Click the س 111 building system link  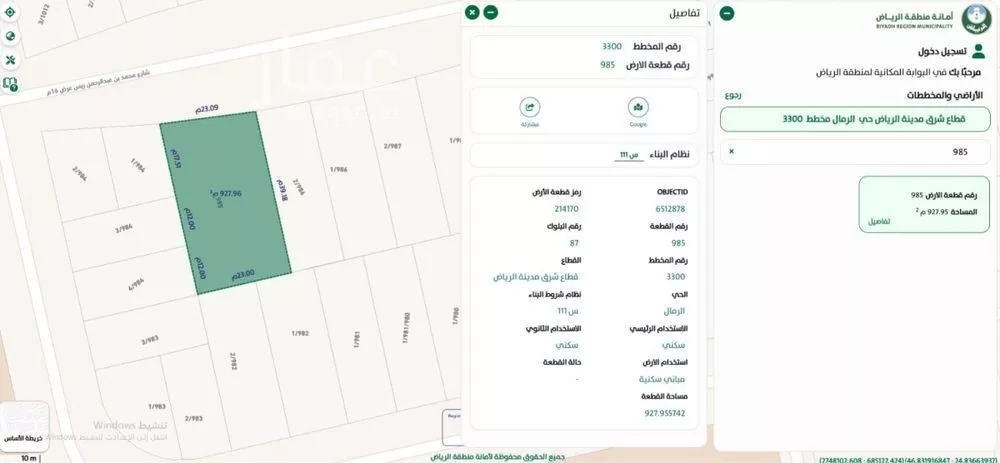tap(629, 155)
